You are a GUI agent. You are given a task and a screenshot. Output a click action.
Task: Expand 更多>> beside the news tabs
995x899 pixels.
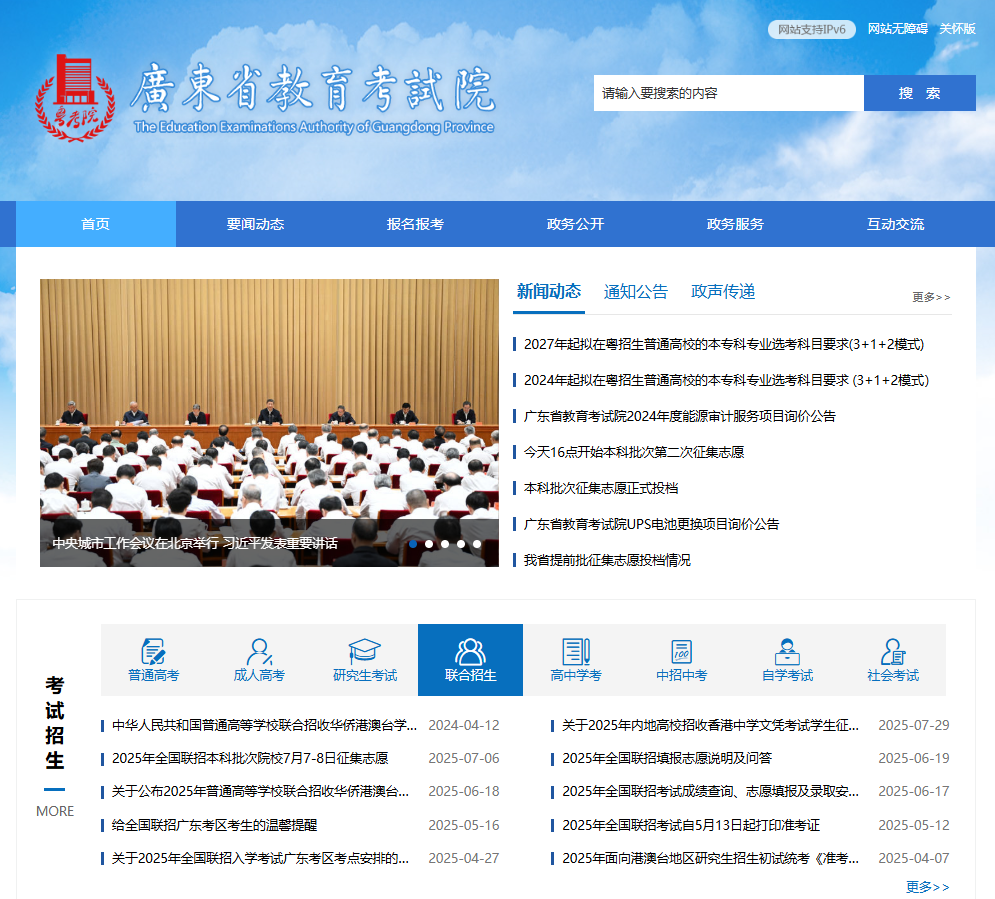pos(931,297)
